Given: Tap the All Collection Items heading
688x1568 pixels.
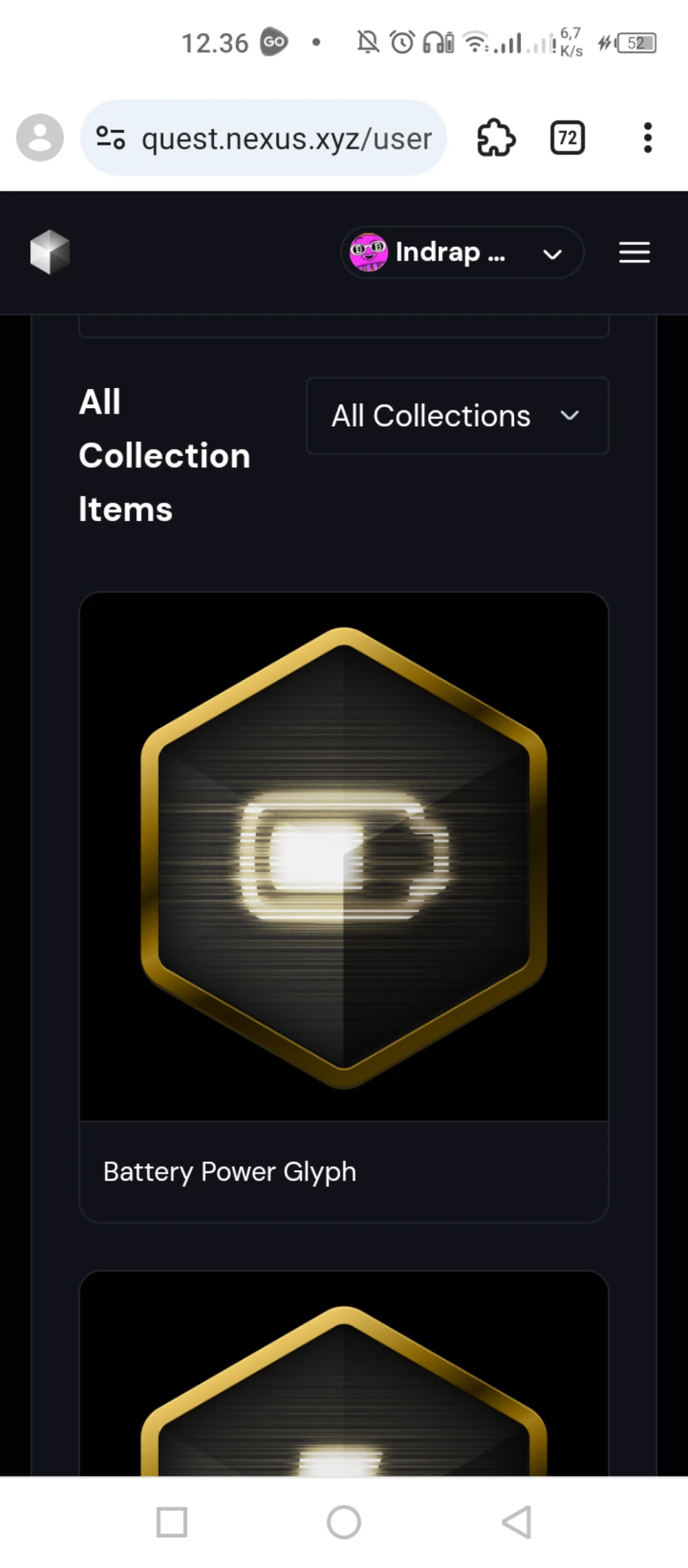Looking at the screenshot, I should coord(164,456).
